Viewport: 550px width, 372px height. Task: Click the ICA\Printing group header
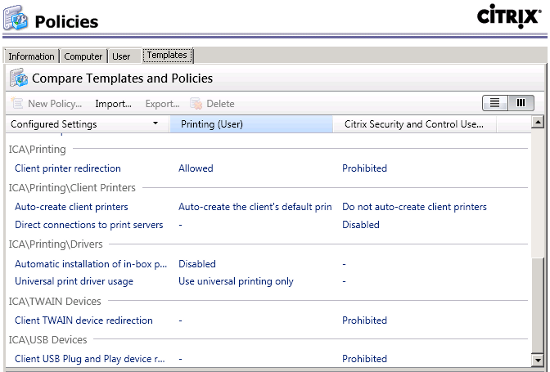(x=37, y=149)
